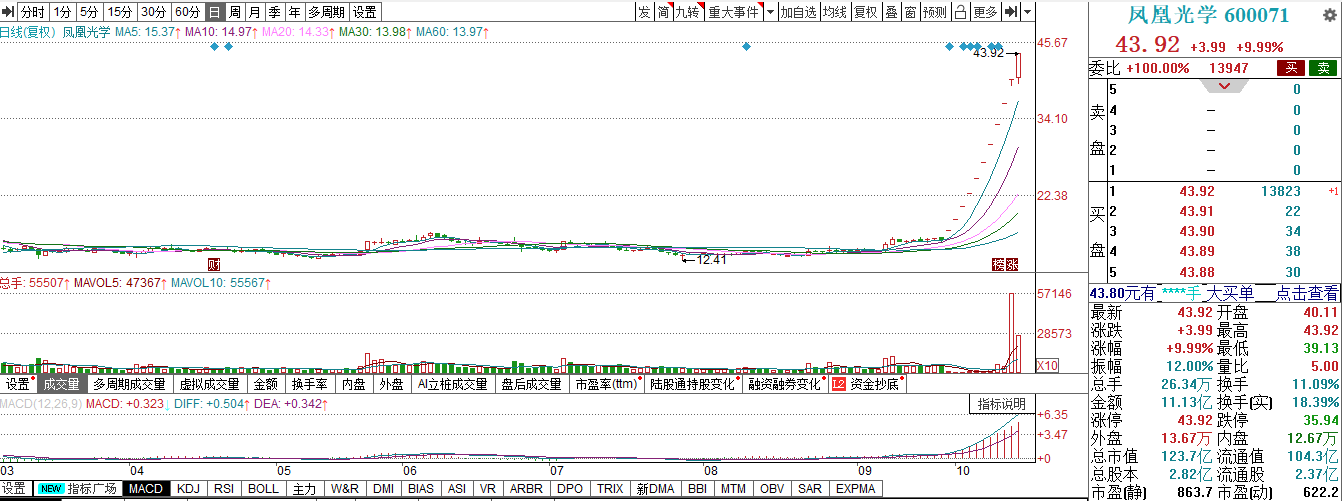Click the 窗 window button
The height and width of the screenshot is (501, 1342).
tap(910, 12)
